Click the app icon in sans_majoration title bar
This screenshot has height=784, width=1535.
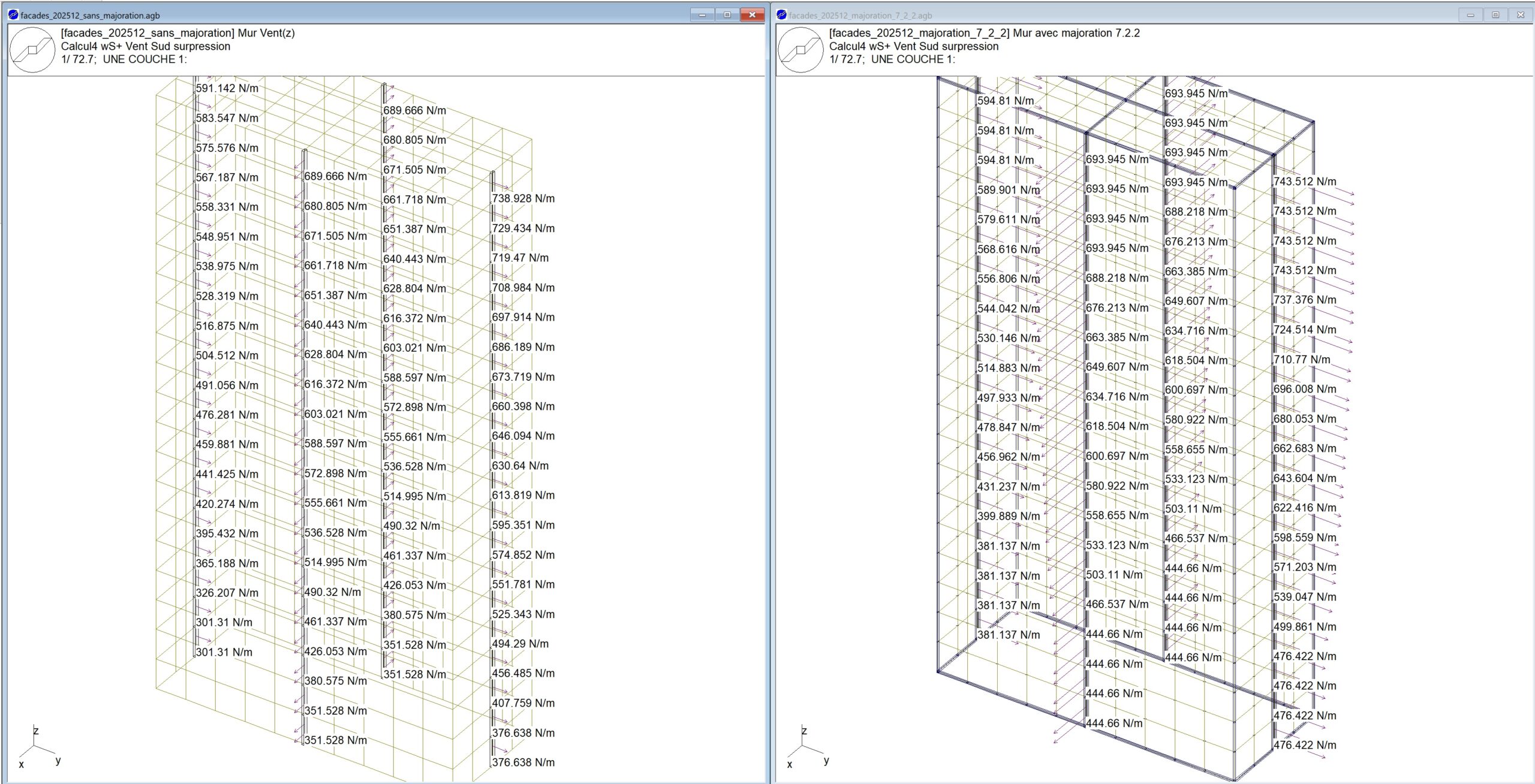[13, 15]
